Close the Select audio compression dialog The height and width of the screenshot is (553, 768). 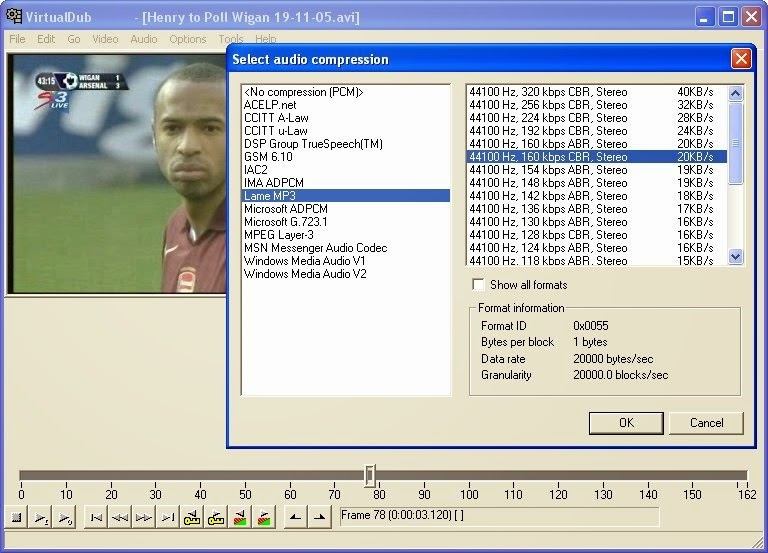(741, 59)
